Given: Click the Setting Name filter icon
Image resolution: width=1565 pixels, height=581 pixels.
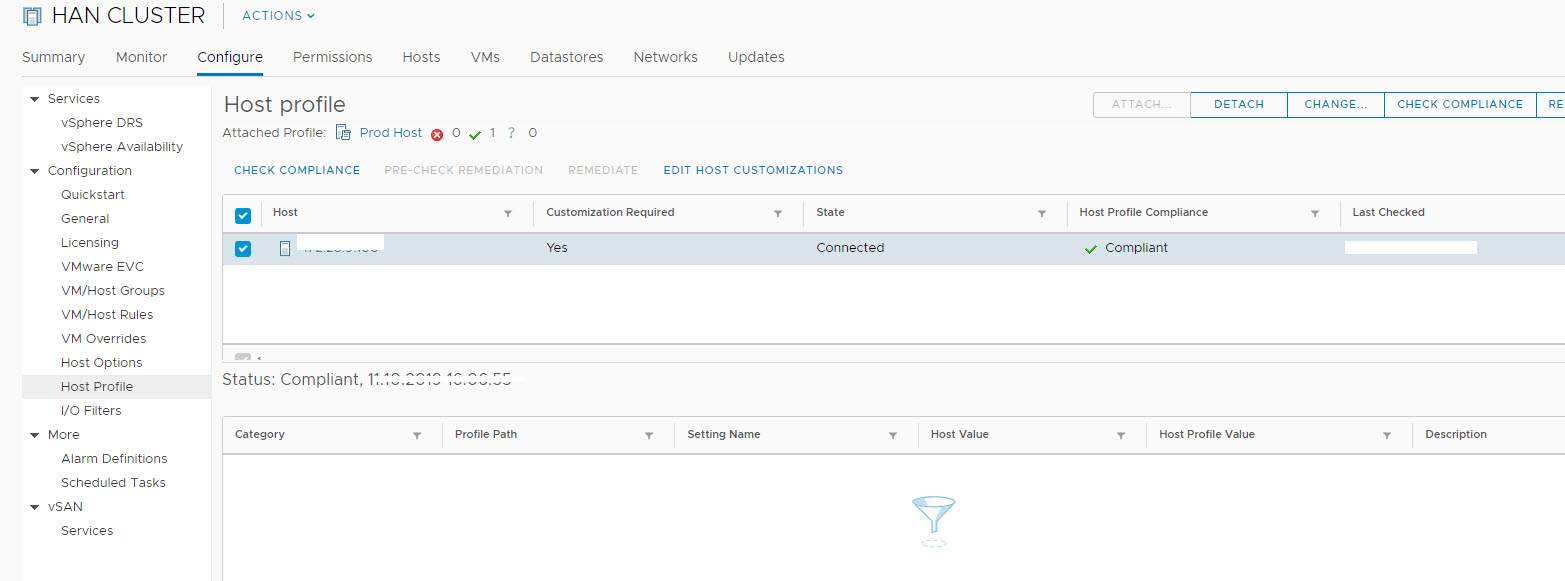Looking at the screenshot, I should pos(893,436).
